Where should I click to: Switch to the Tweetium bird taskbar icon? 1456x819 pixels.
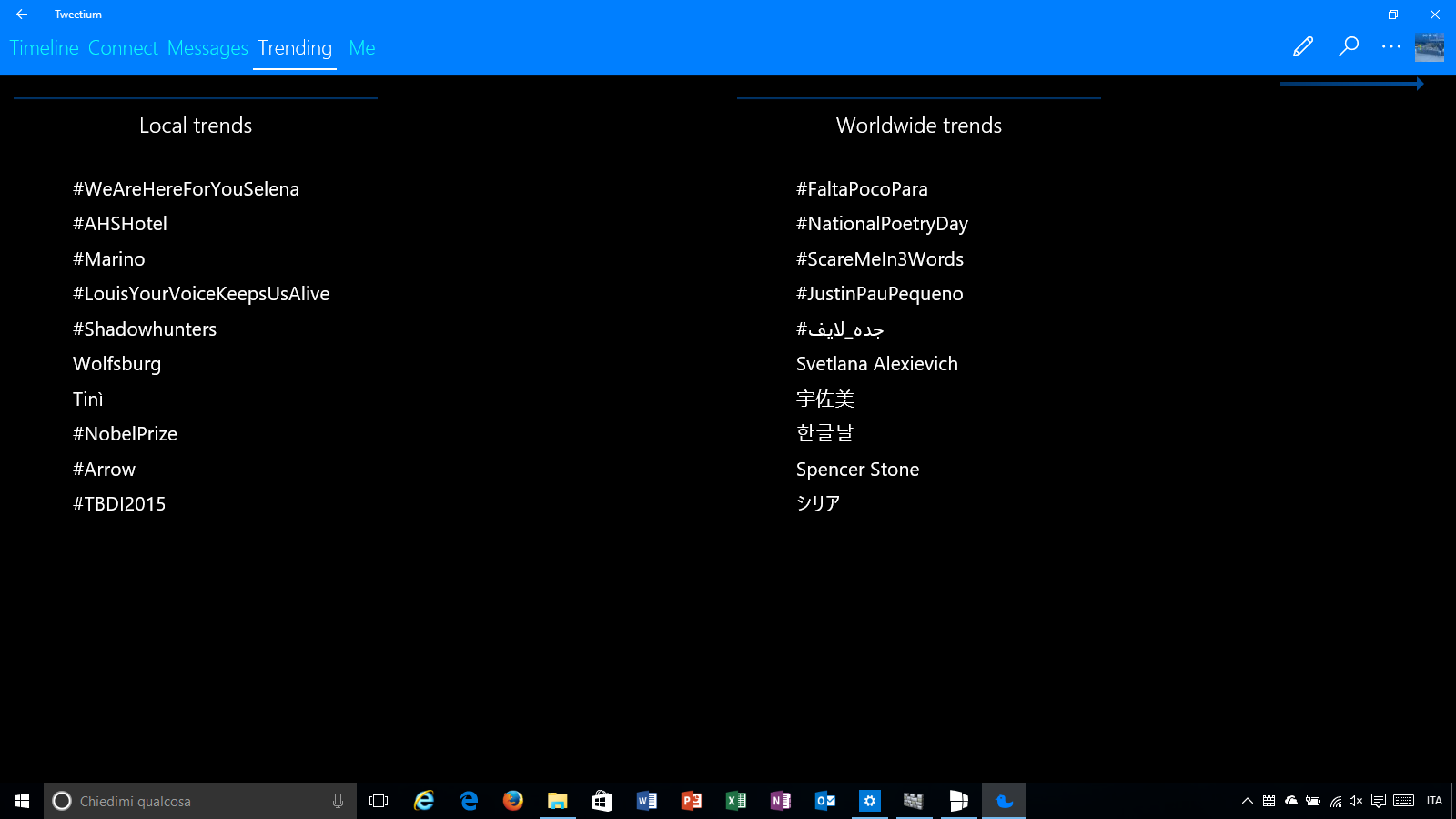point(1004,801)
